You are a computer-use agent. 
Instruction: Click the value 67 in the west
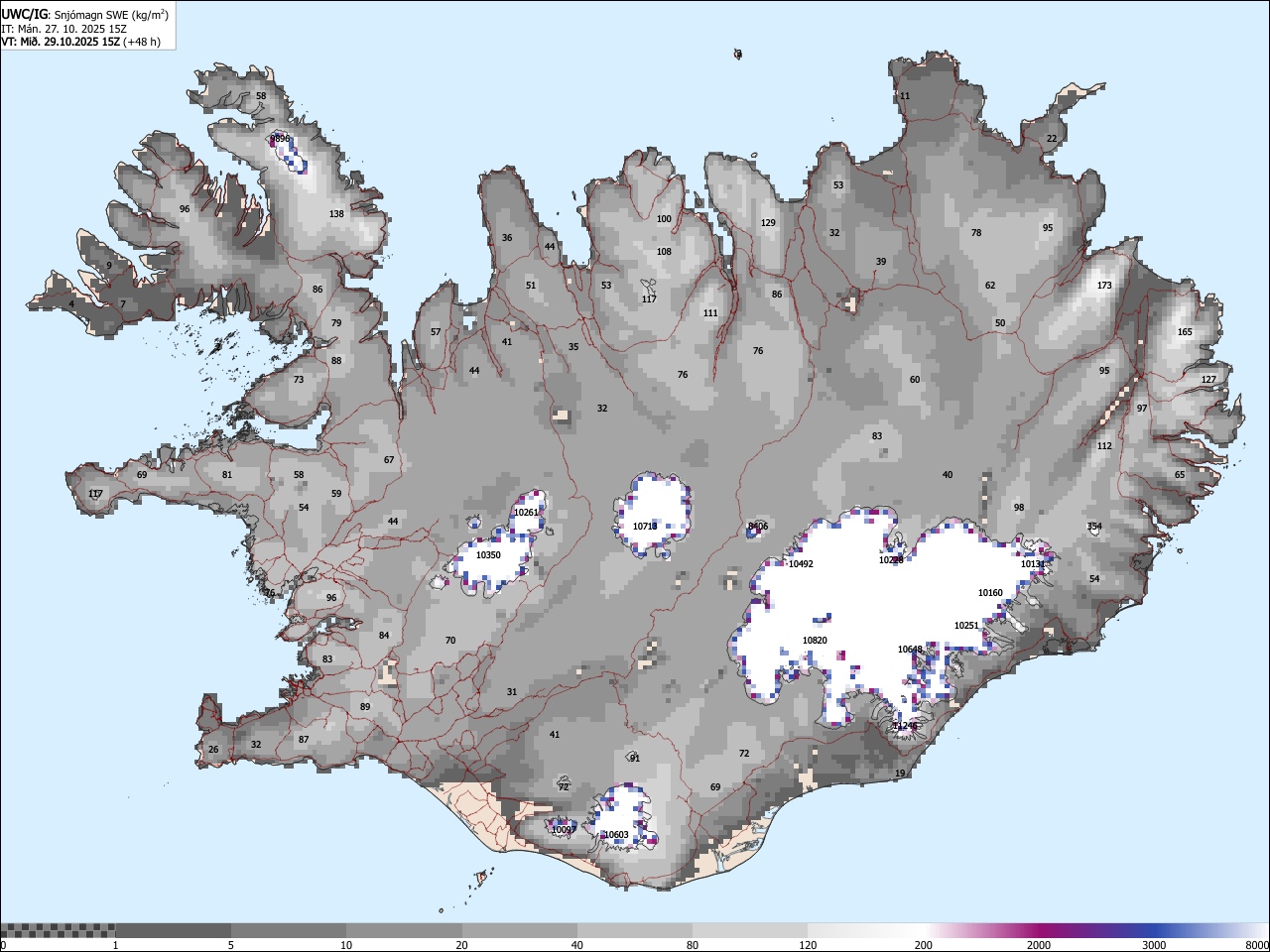[x=389, y=460]
